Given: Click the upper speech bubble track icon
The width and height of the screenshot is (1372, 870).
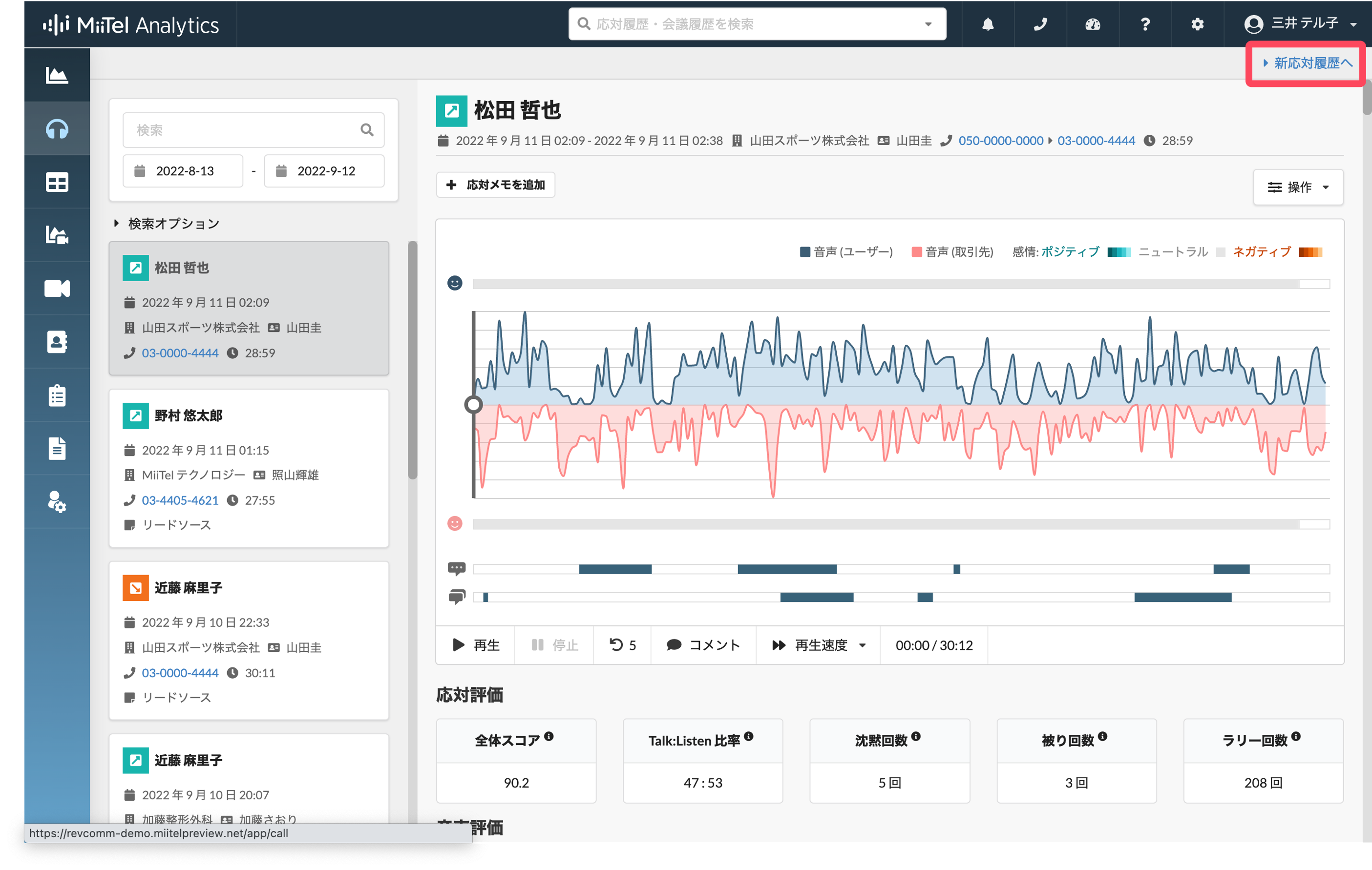Looking at the screenshot, I should [x=457, y=568].
